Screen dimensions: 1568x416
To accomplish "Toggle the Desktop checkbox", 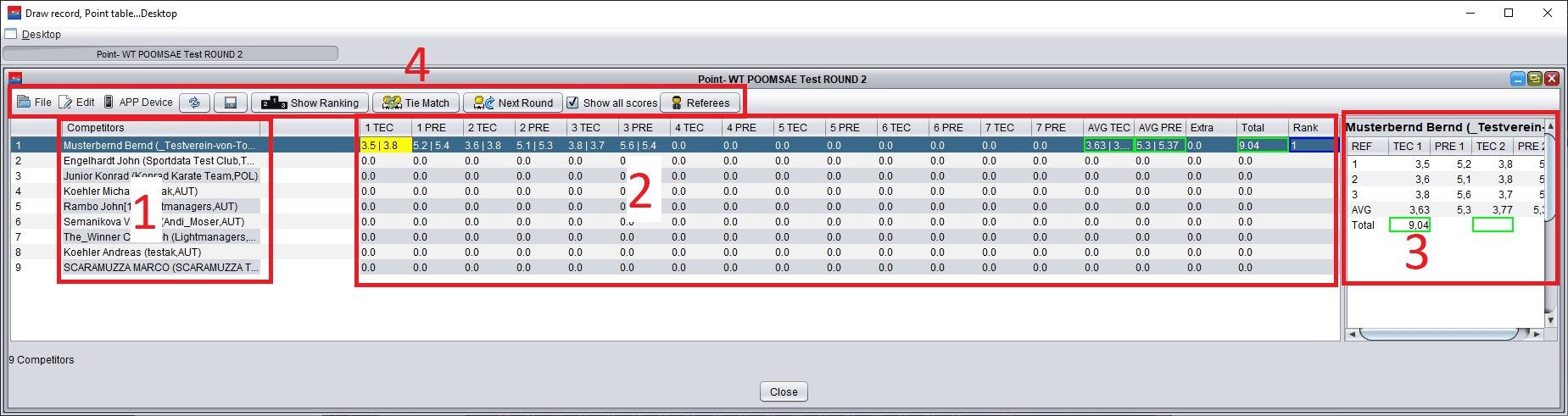I will click(x=11, y=34).
